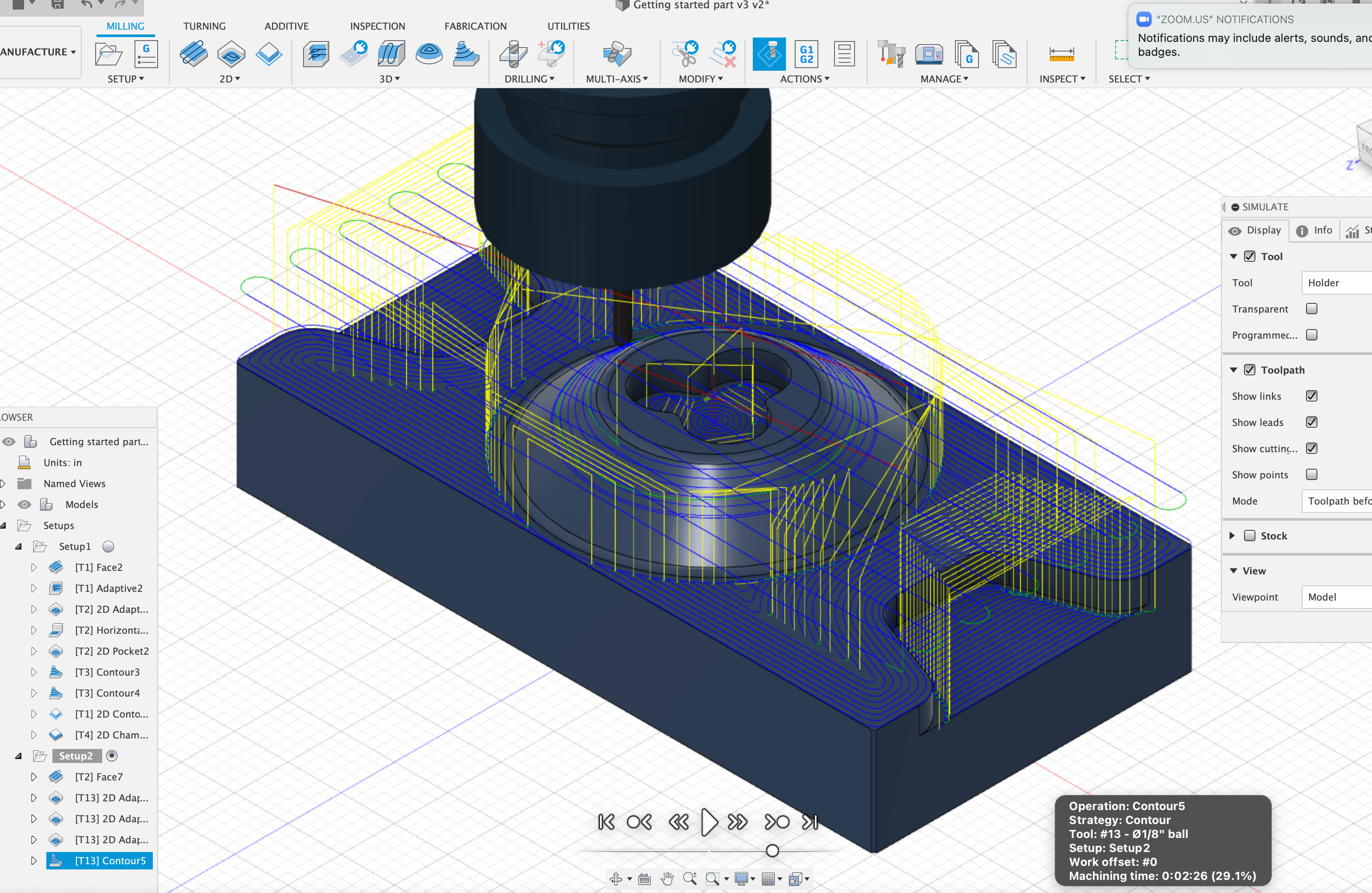Skip to the next operation button

[x=776, y=822]
